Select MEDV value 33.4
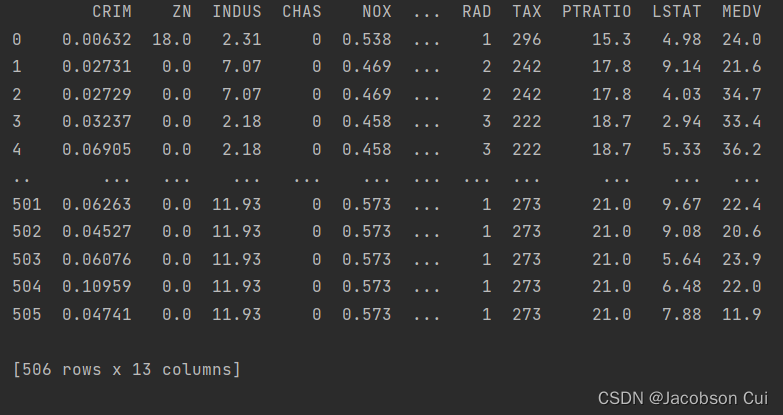783x415 pixels. click(741, 122)
